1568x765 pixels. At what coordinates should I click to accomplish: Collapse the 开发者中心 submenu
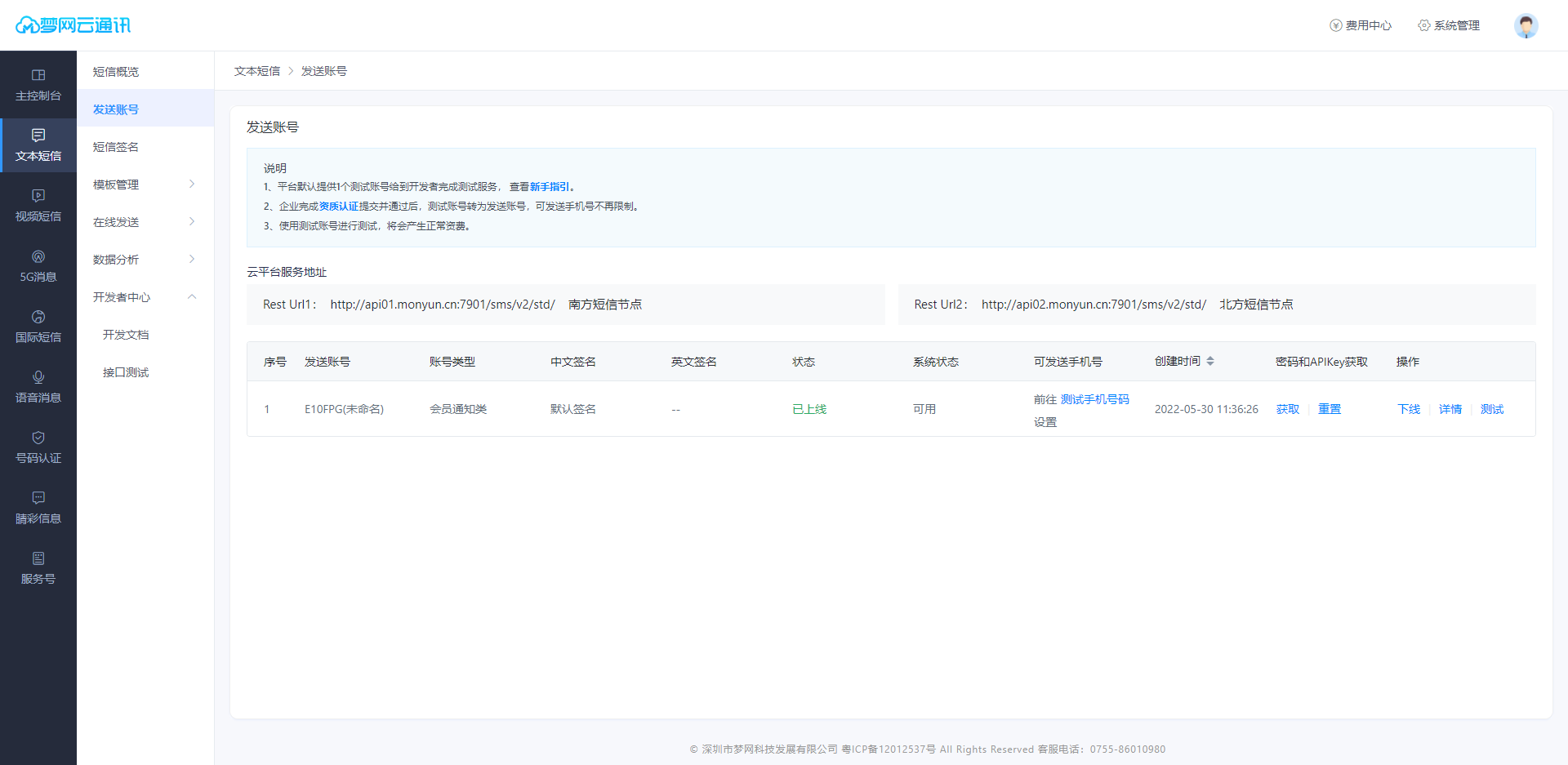coord(145,297)
